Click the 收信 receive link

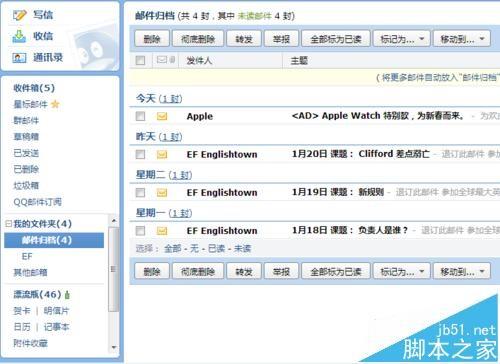pos(43,36)
